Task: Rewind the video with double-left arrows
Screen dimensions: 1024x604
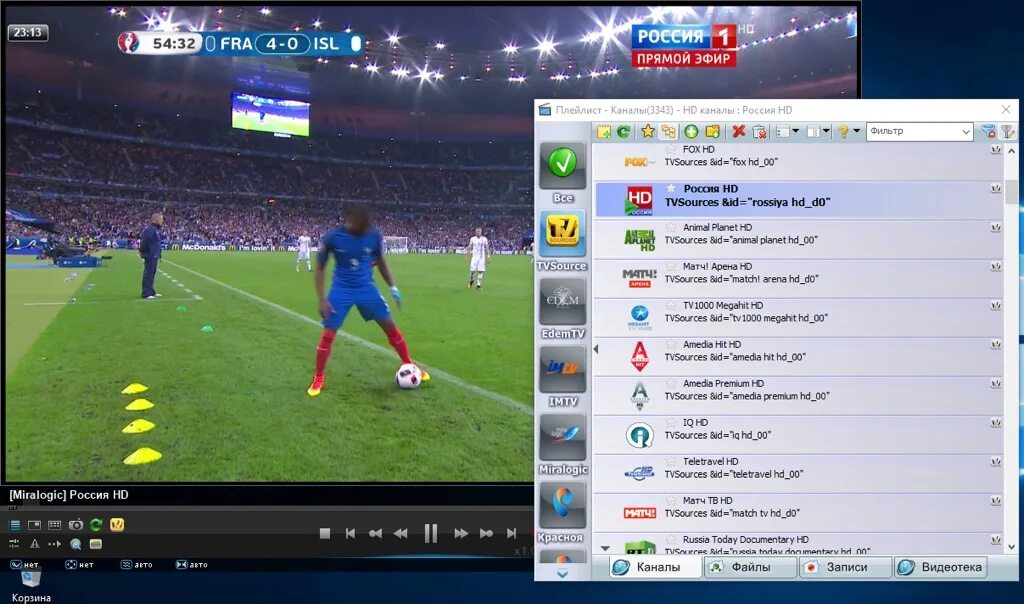Action: (x=400, y=533)
